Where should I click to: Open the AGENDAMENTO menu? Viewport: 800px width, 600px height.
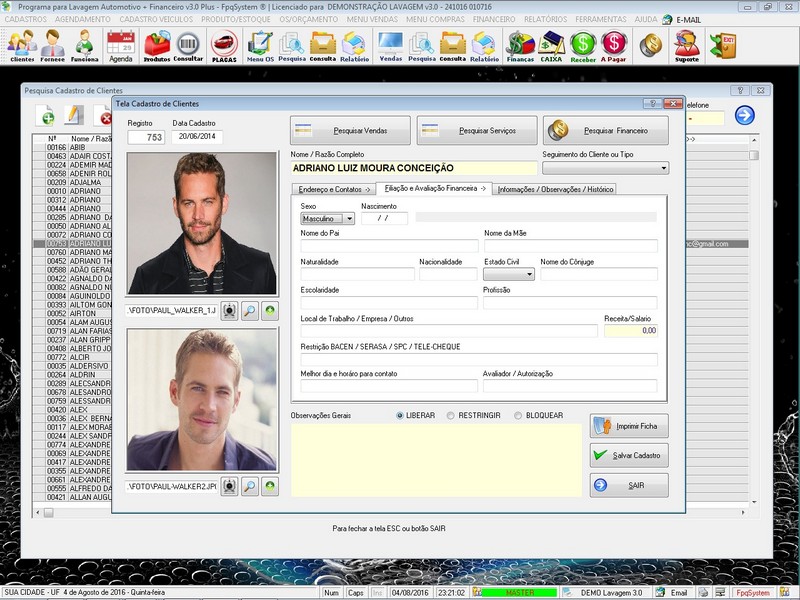pyautogui.click(x=83, y=19)
